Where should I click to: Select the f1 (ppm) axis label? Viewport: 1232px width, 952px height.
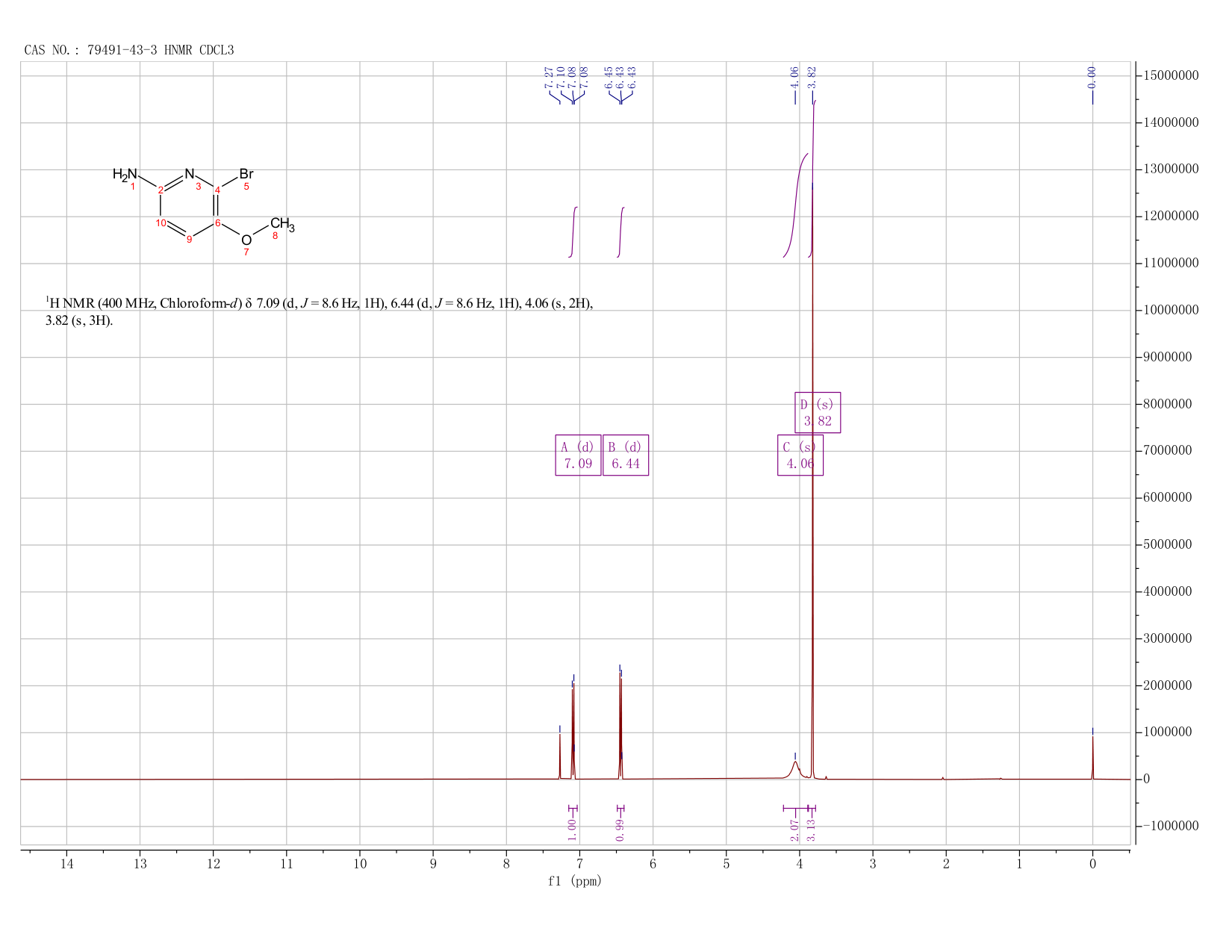(575, 881)
